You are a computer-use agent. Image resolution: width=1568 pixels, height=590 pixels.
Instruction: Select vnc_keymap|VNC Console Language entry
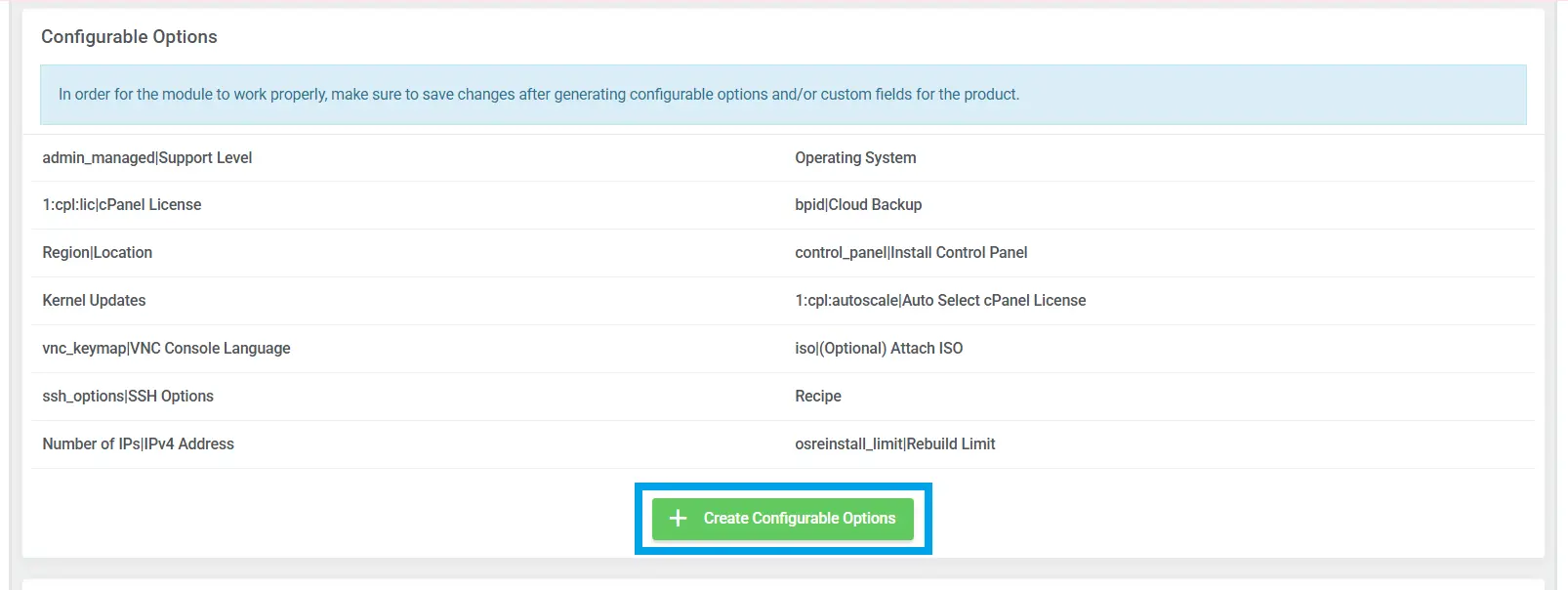point(166,348)
